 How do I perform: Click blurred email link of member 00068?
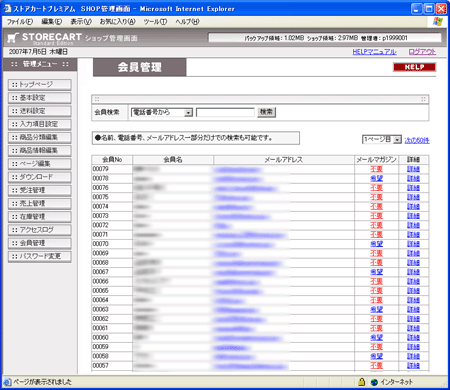point(247,263)
